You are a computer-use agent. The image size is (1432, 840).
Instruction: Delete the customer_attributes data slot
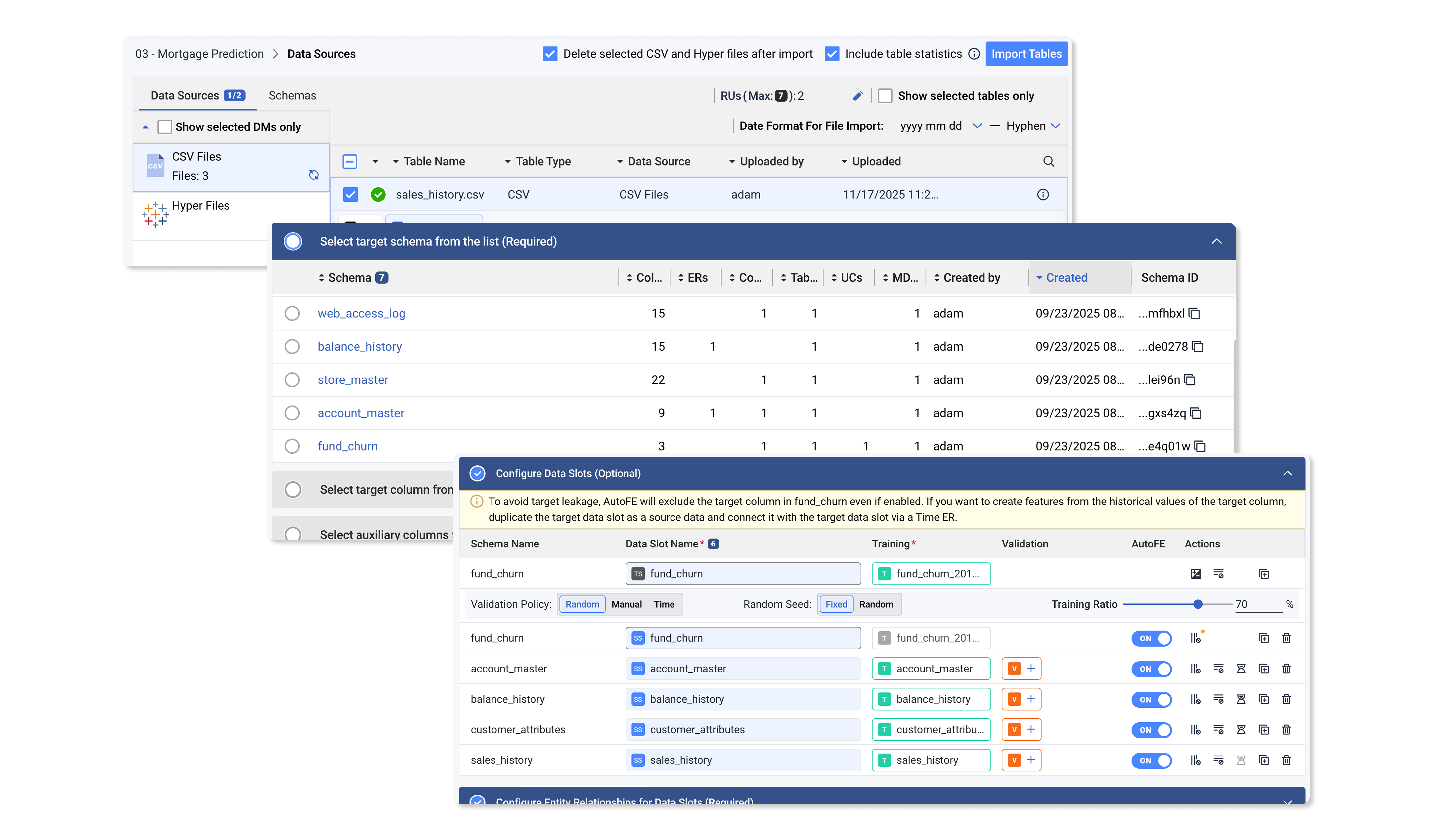1287,730
